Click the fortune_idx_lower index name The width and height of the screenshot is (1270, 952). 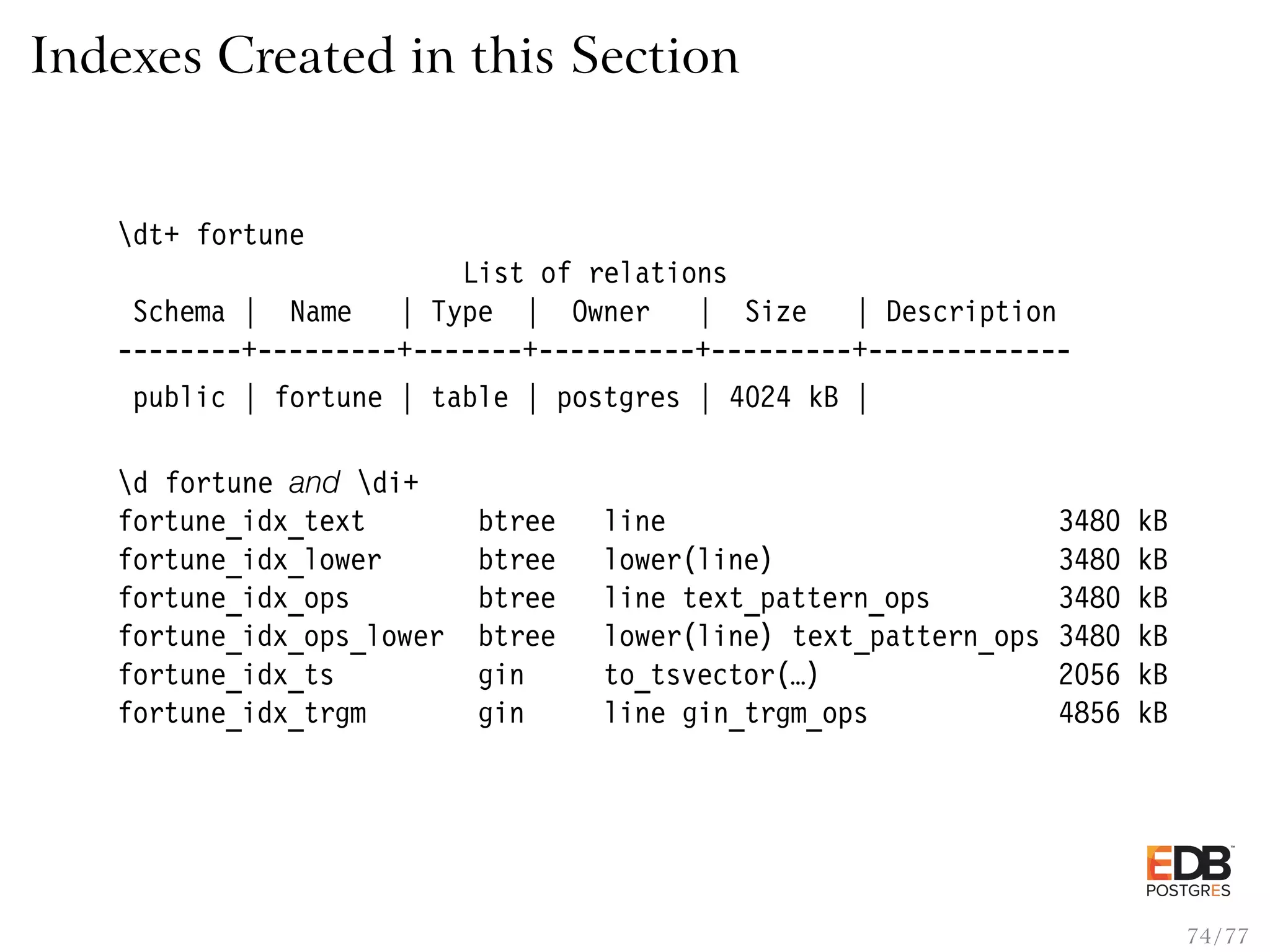[249, 560]
